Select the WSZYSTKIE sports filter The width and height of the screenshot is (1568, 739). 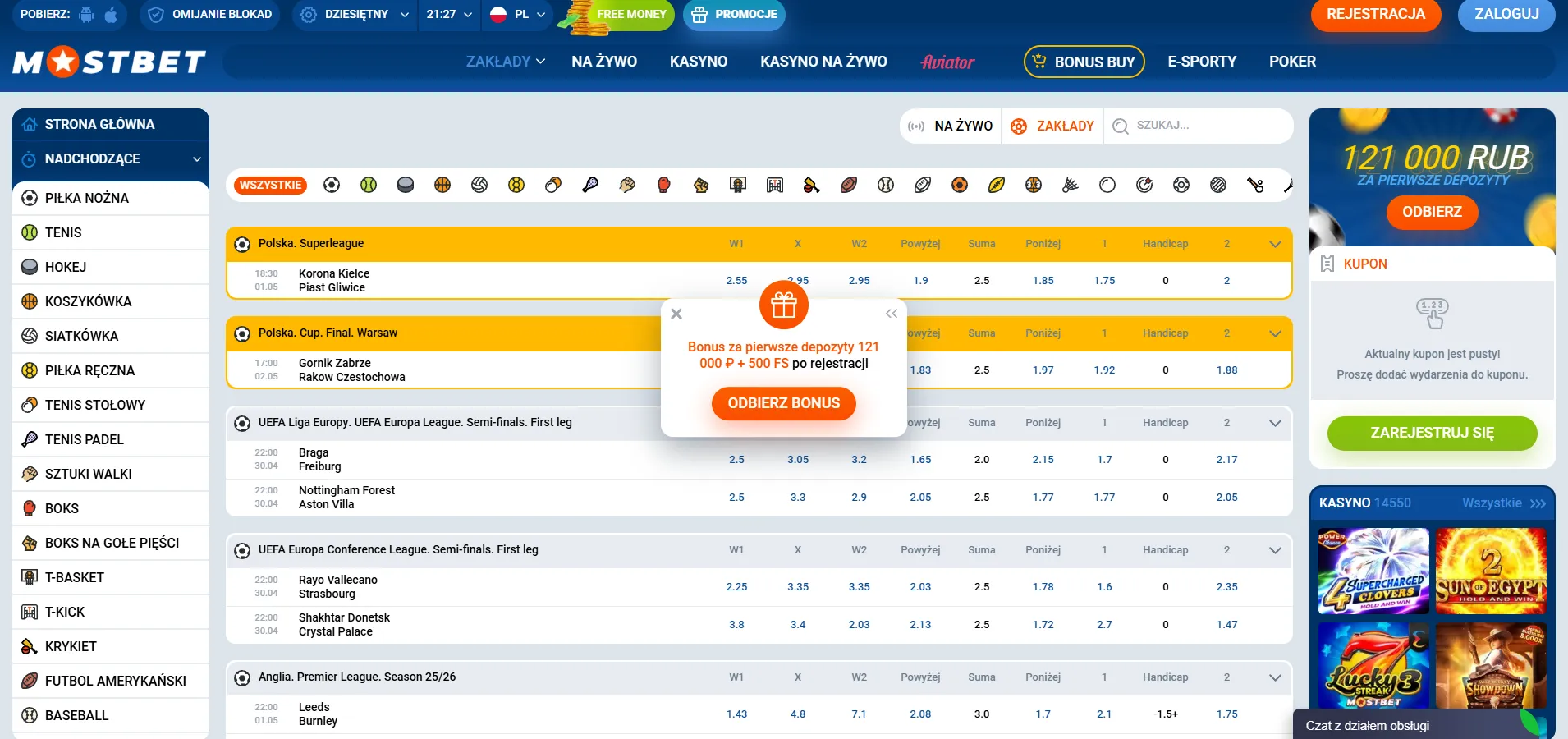coord(271,185)
